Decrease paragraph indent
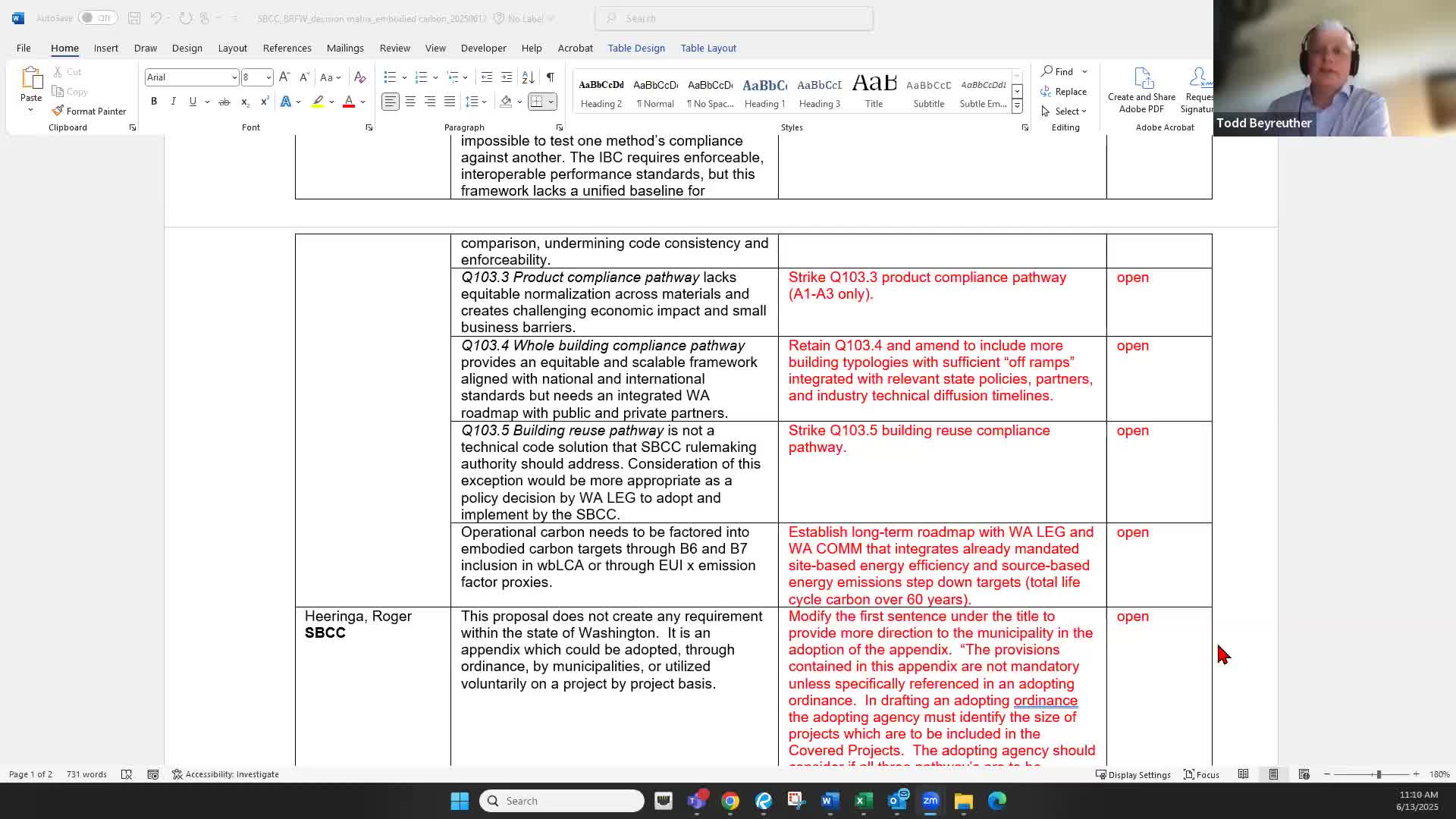1456x819 pixels. point(487,77)
